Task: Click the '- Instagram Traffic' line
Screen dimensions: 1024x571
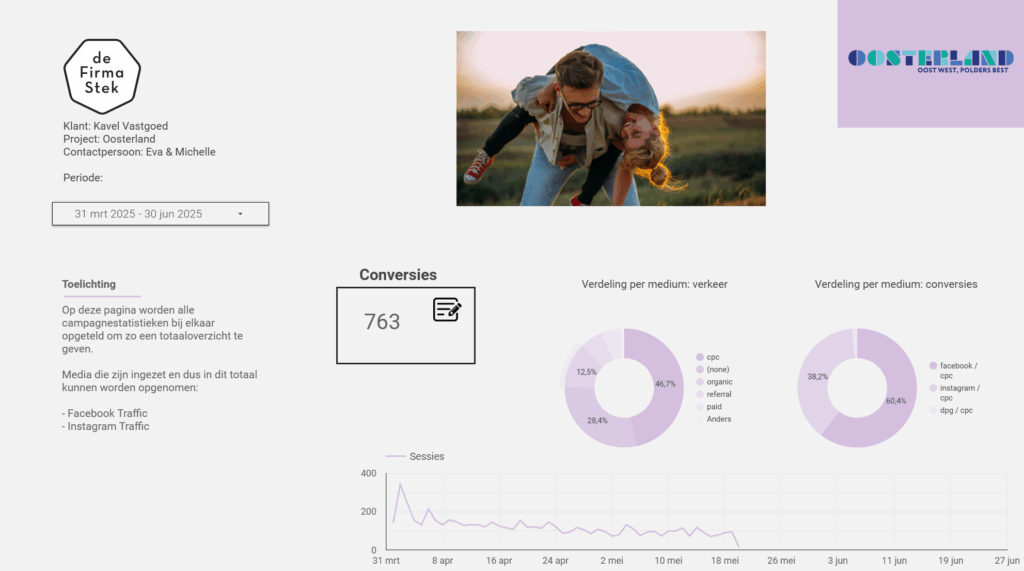Action: (x=106, y=427)
